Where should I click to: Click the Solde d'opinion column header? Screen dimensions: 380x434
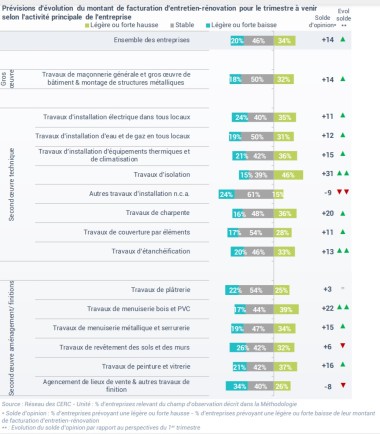(x=322, y=21)
